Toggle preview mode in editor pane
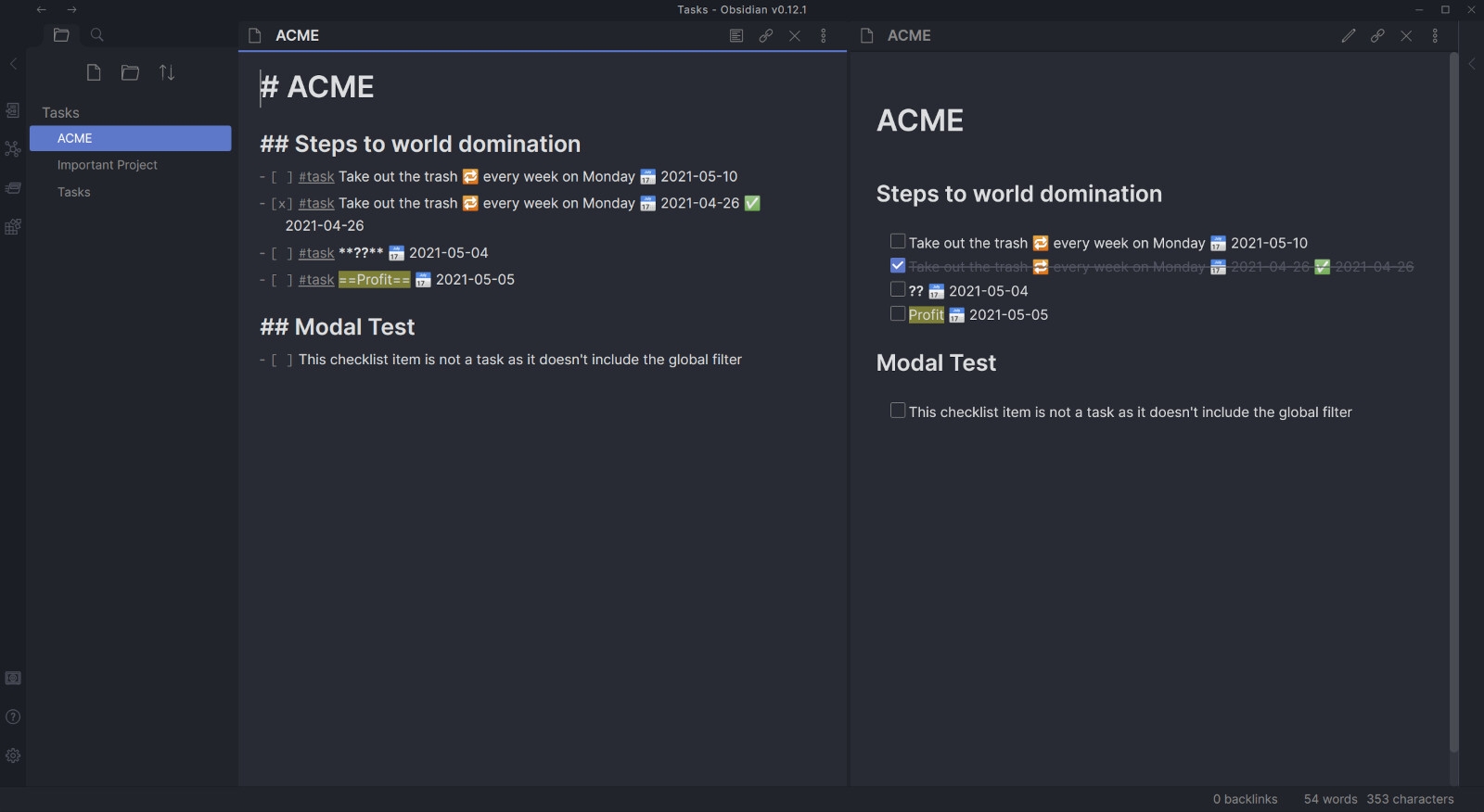The width and height of the screenshot is (1484, 812). [x=736, y=35]
